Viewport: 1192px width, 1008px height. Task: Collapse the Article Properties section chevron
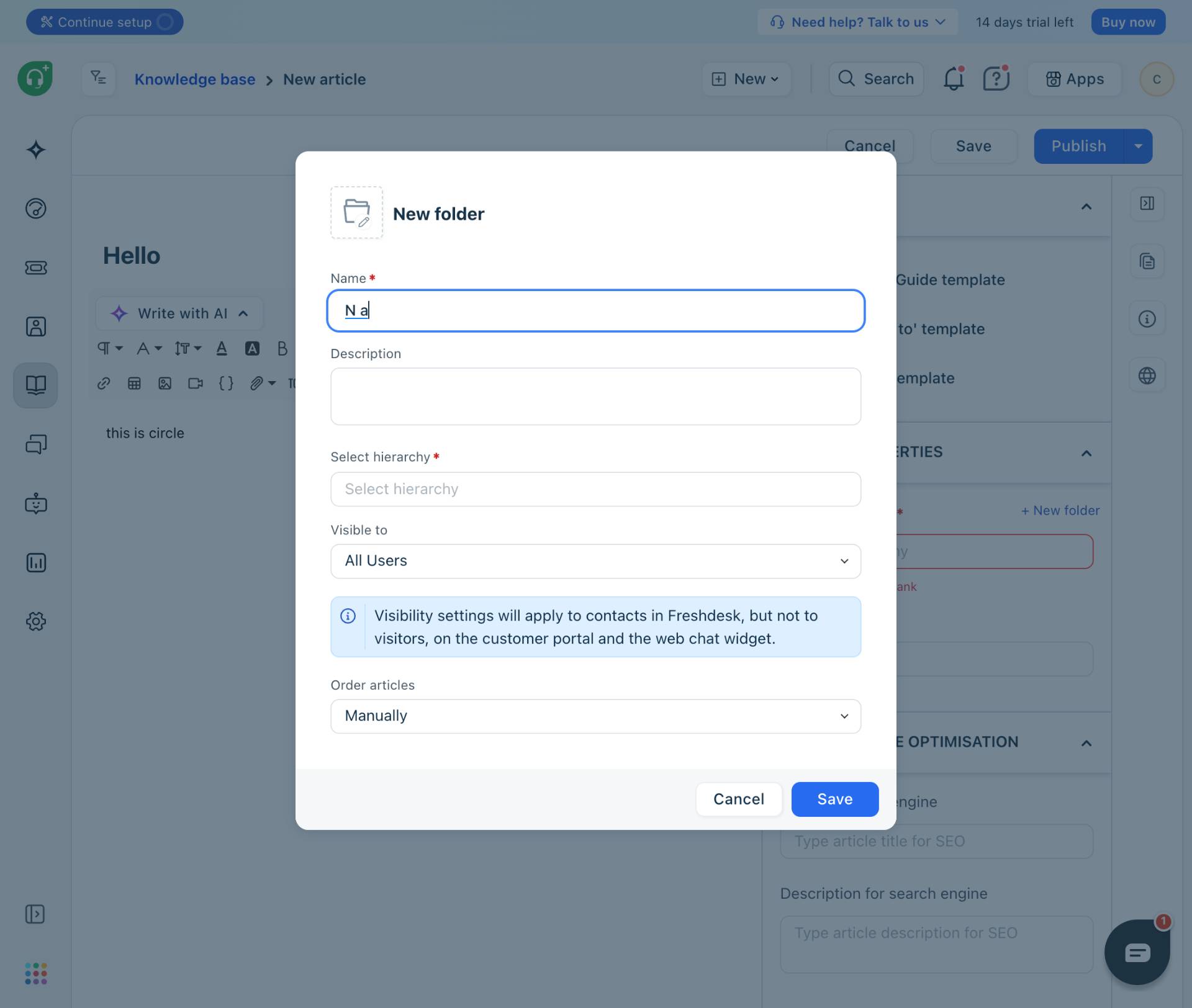pos(1086,453)
